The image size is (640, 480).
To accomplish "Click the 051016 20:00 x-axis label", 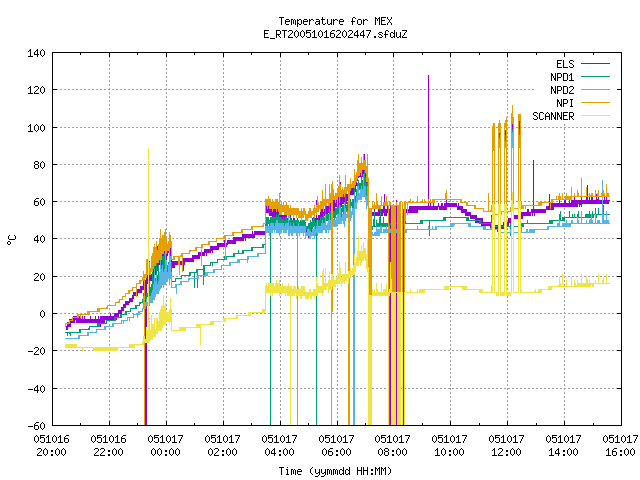I will [51, 445].
